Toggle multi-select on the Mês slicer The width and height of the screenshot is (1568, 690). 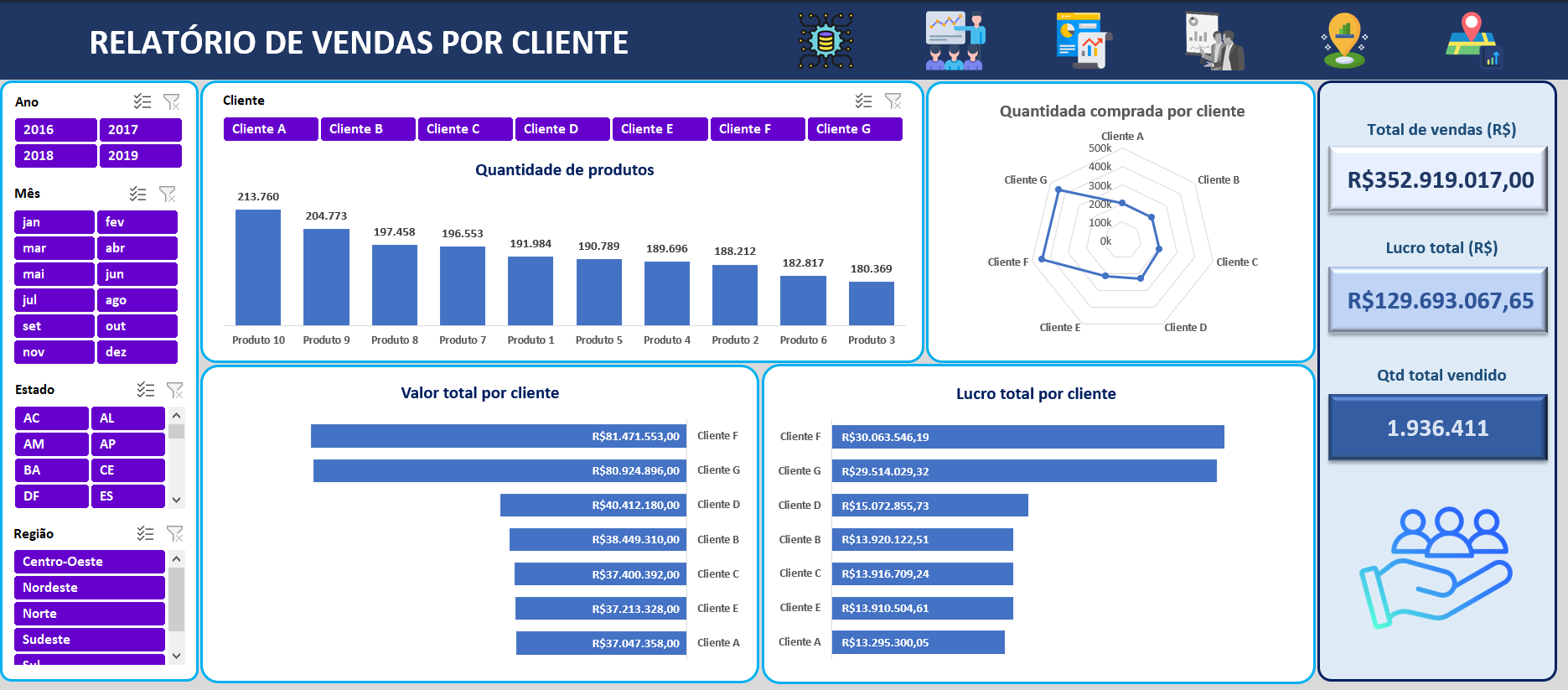pyautogui.click(x=138, y=194)
